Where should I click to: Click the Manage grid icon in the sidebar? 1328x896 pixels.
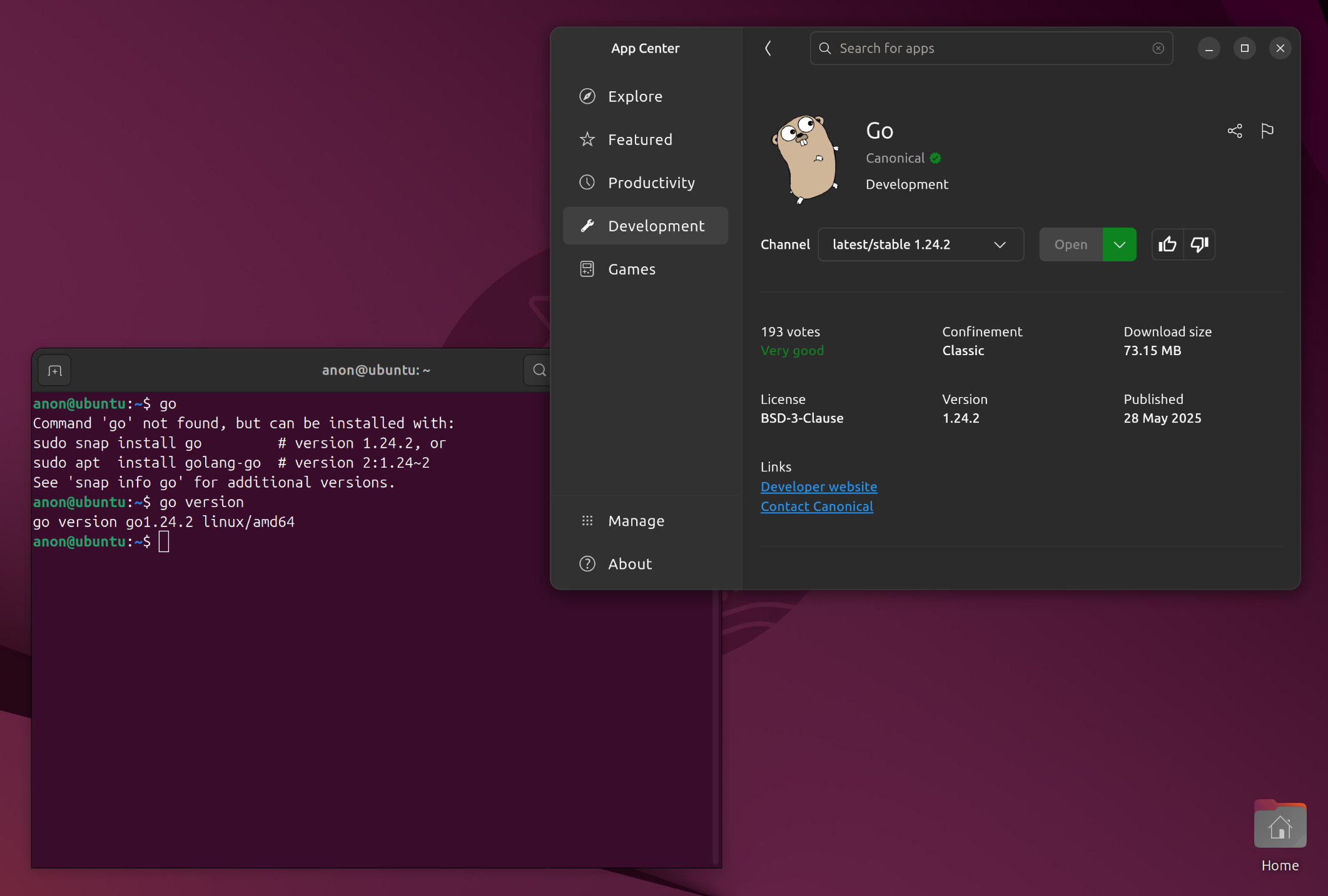click(x=587, y=521)
